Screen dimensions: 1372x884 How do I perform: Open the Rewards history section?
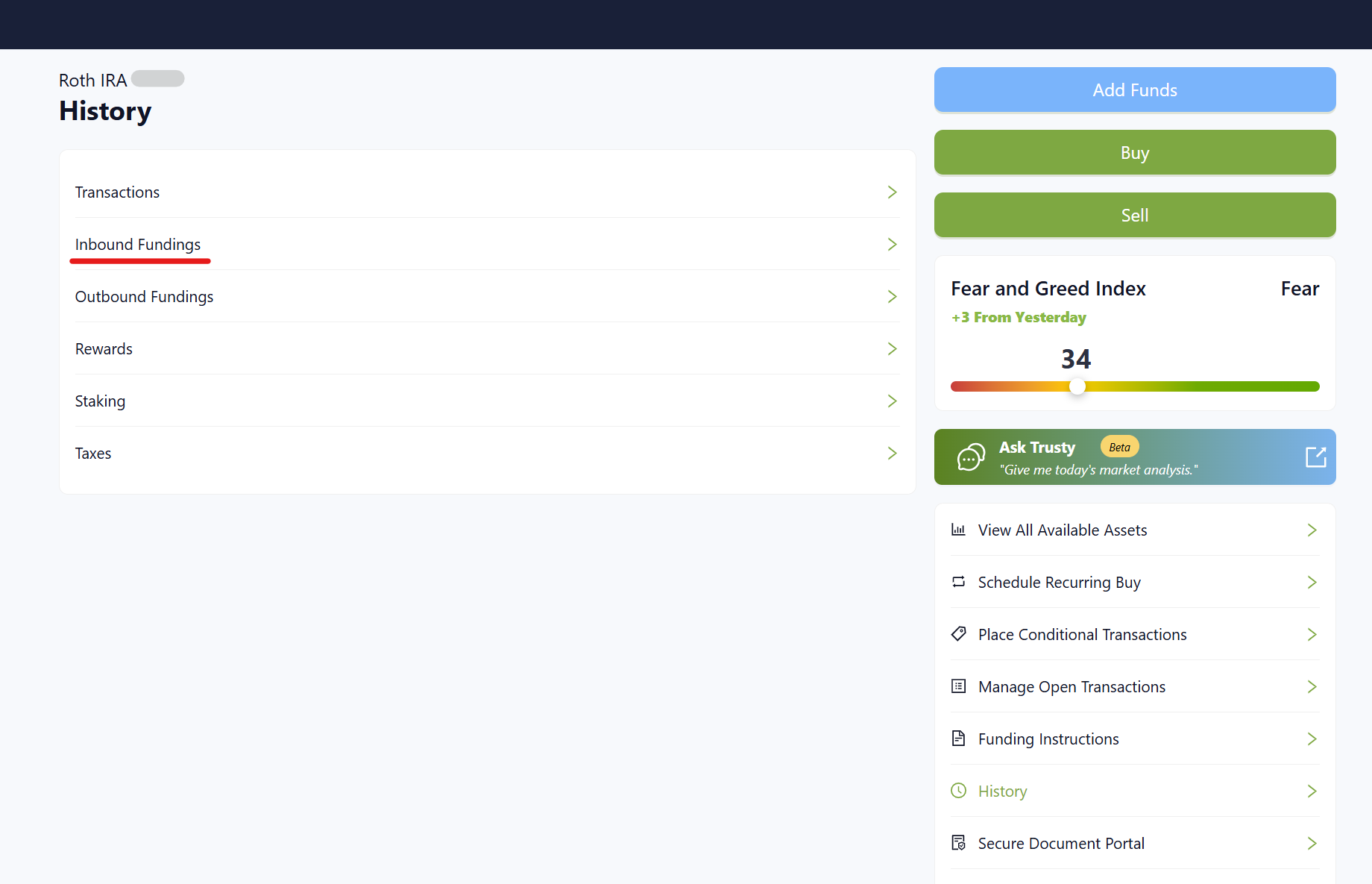104,349
